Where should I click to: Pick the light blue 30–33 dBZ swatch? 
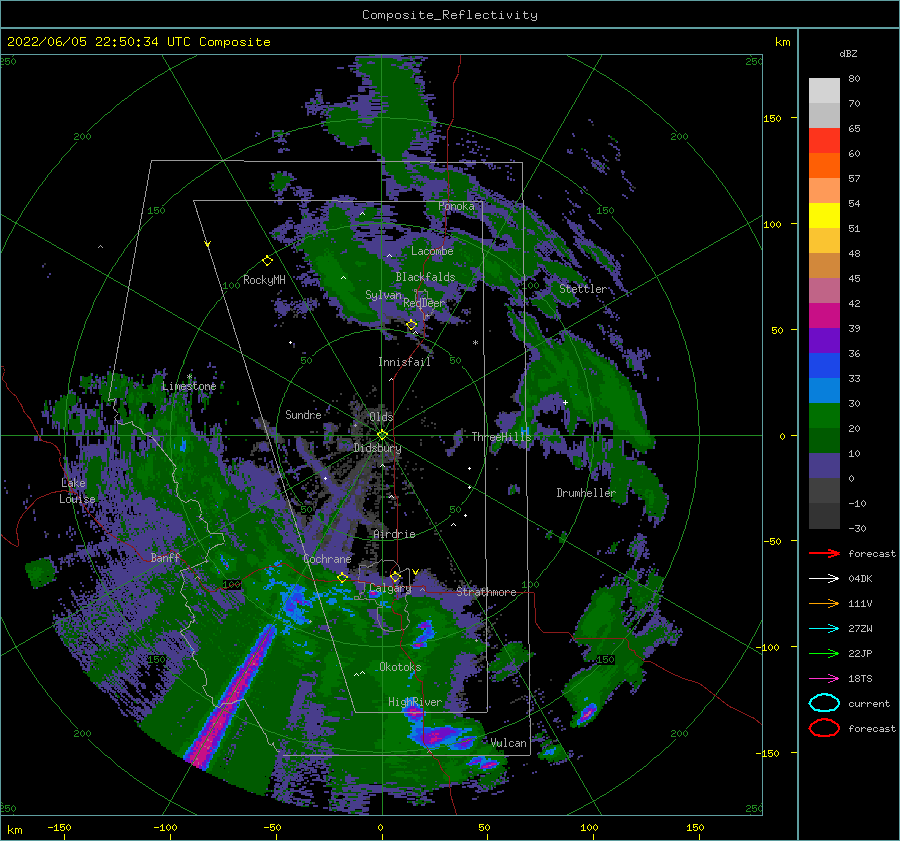click(824, 390)
